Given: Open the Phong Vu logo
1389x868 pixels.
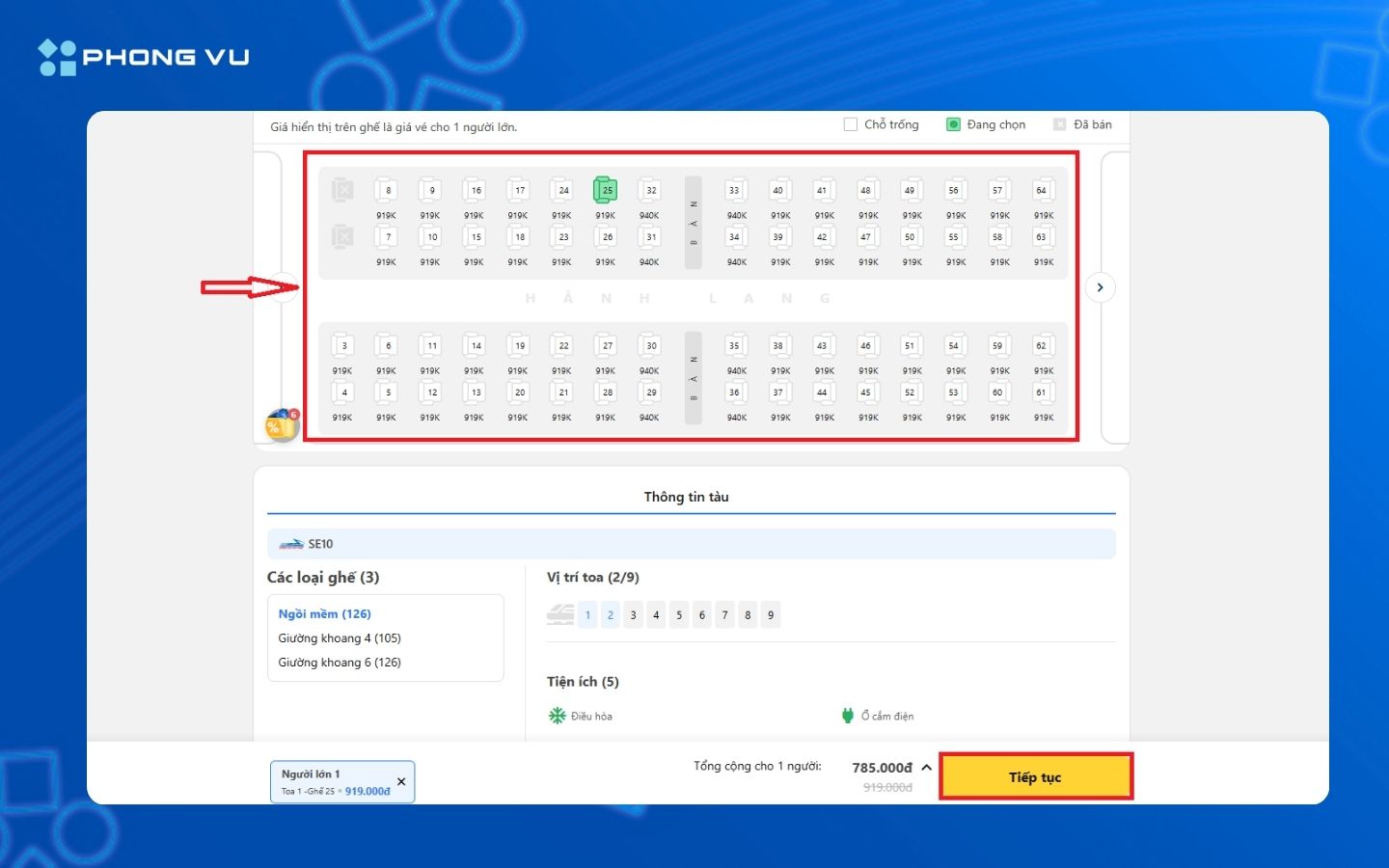Looking at the screenshot, I should point(144,57).
